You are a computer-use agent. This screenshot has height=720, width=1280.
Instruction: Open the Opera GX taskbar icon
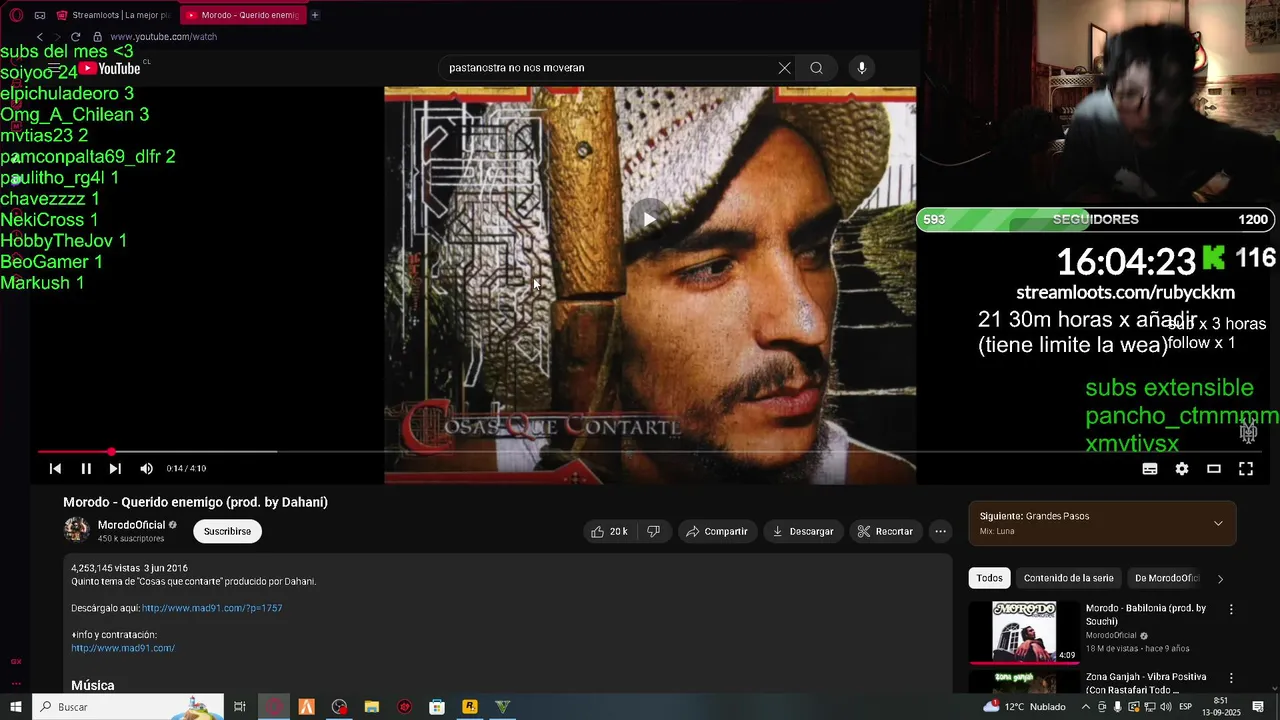tap(273, 707)
